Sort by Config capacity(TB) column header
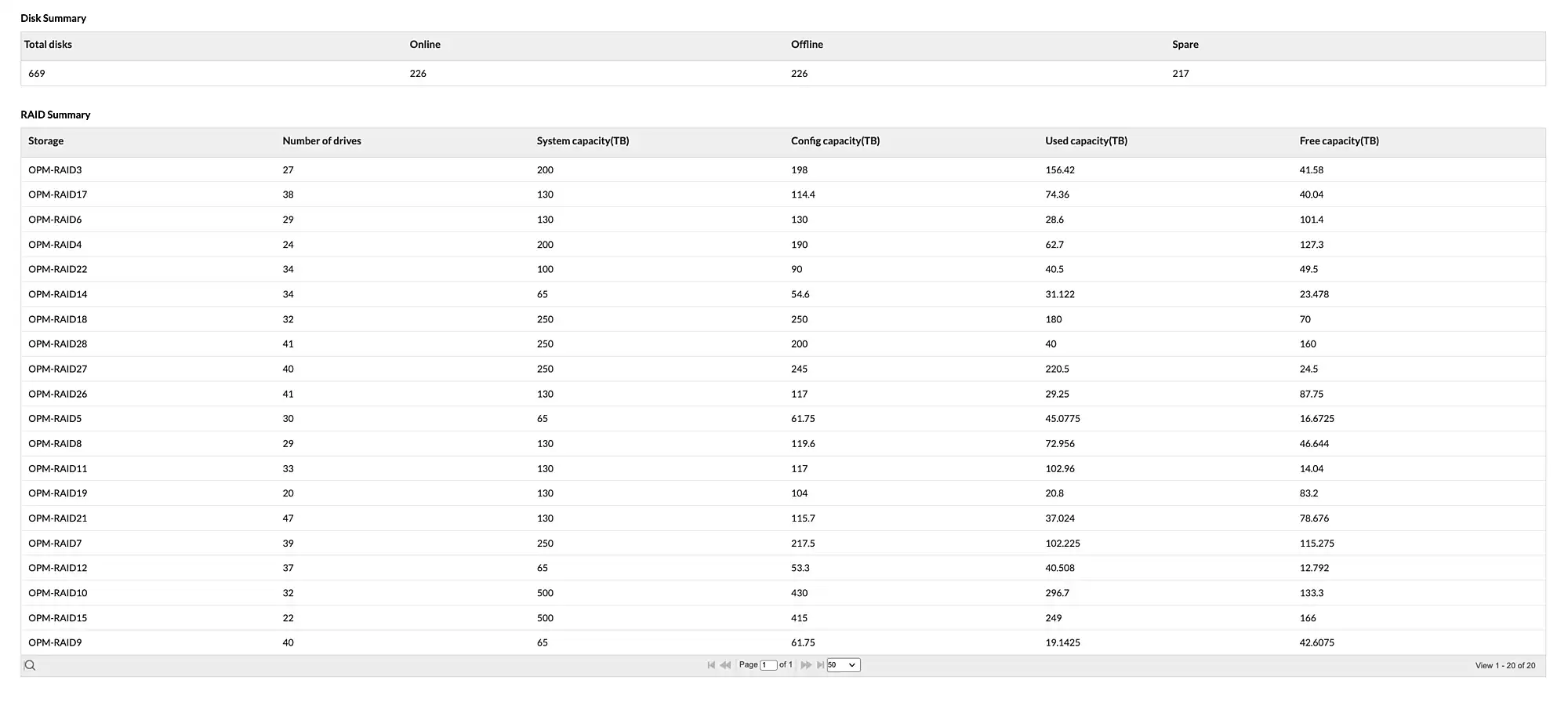This screenshot has height=713, width=1568. point(835,141)
